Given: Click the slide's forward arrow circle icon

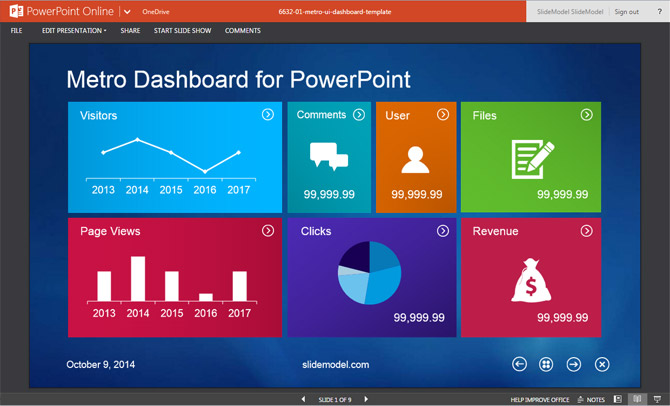Looking at the screenshot, I should (x=574, y=364).
